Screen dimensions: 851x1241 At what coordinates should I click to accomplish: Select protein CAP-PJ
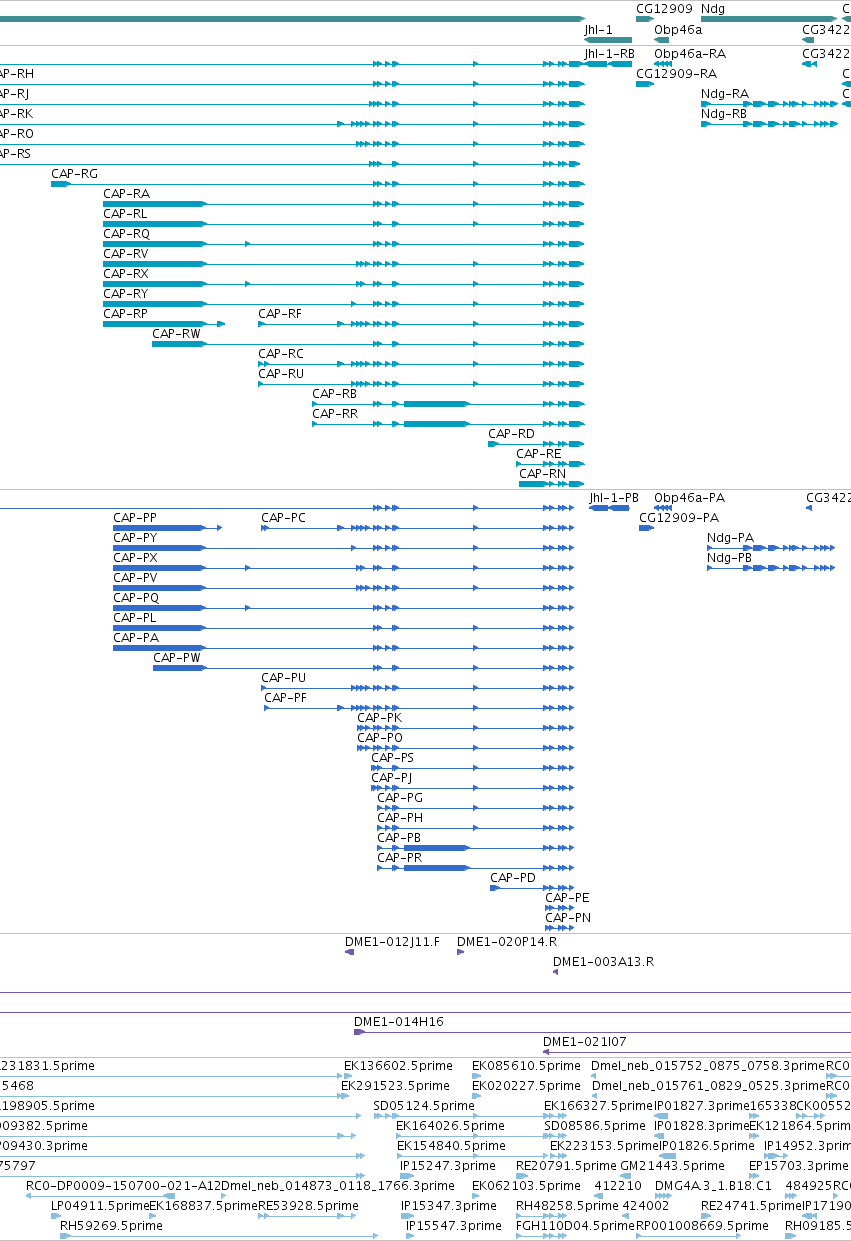coord(392,777)
